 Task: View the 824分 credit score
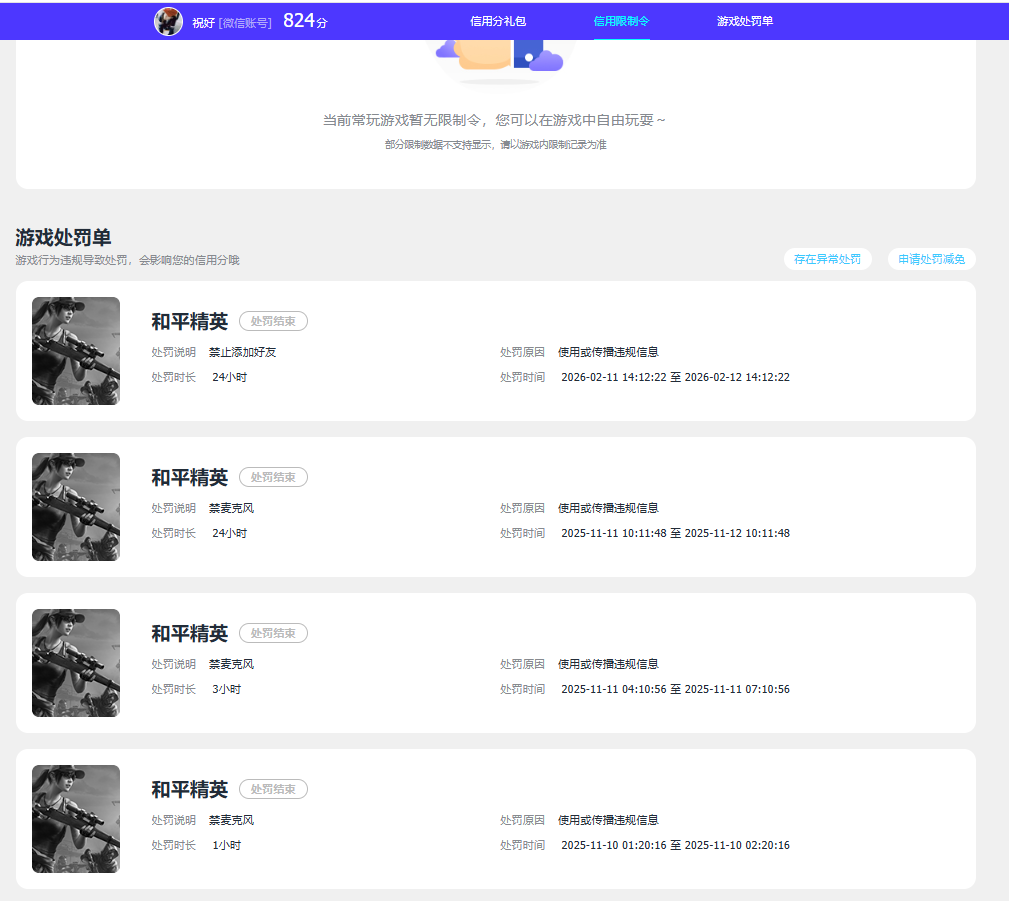[x=306, y=21]
